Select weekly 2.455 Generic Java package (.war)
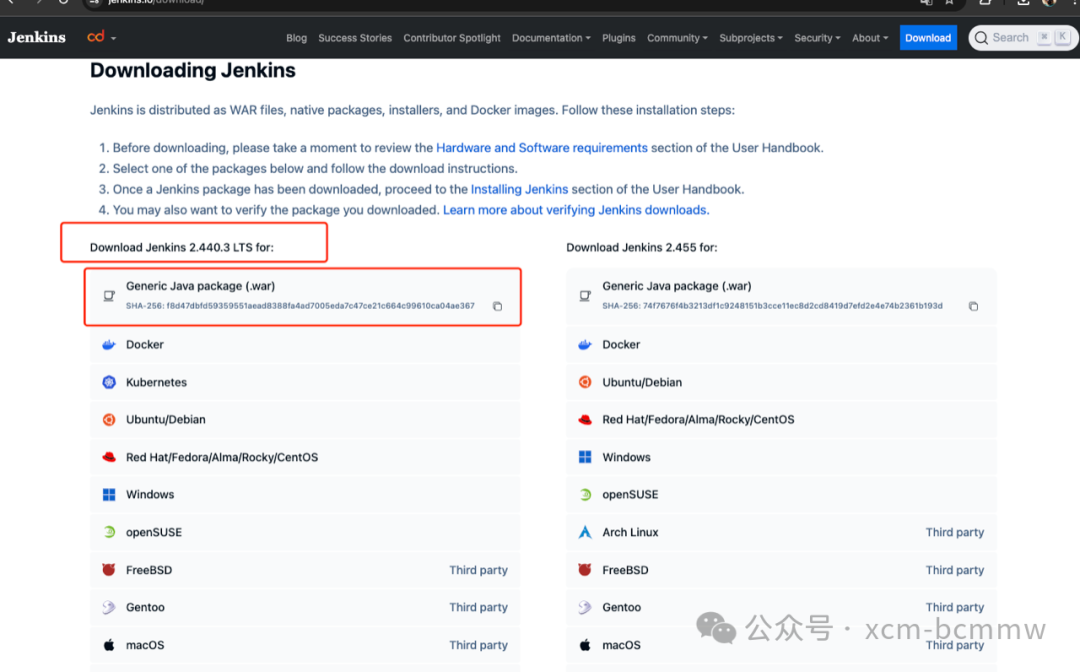 781,296
